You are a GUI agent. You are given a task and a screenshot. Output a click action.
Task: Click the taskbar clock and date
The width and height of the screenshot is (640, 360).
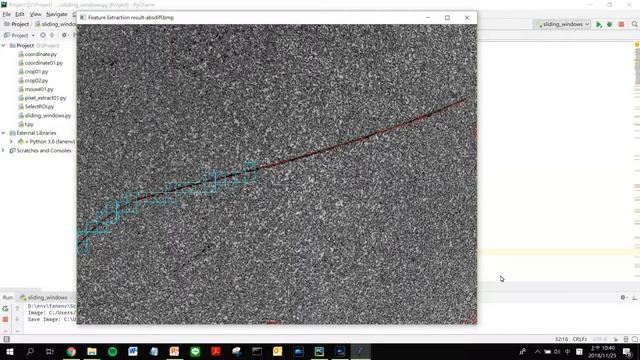(x=603, y=352)
